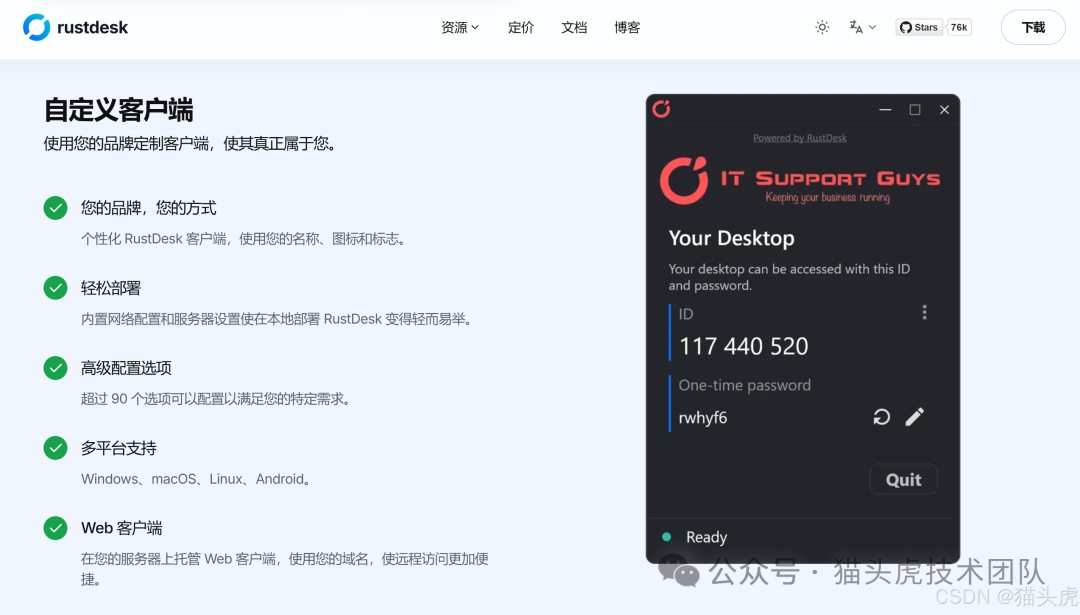The height and width of the screenshot is (615, 1080).
Task: Click the Your Desktop heading
Action: [731, 238]
